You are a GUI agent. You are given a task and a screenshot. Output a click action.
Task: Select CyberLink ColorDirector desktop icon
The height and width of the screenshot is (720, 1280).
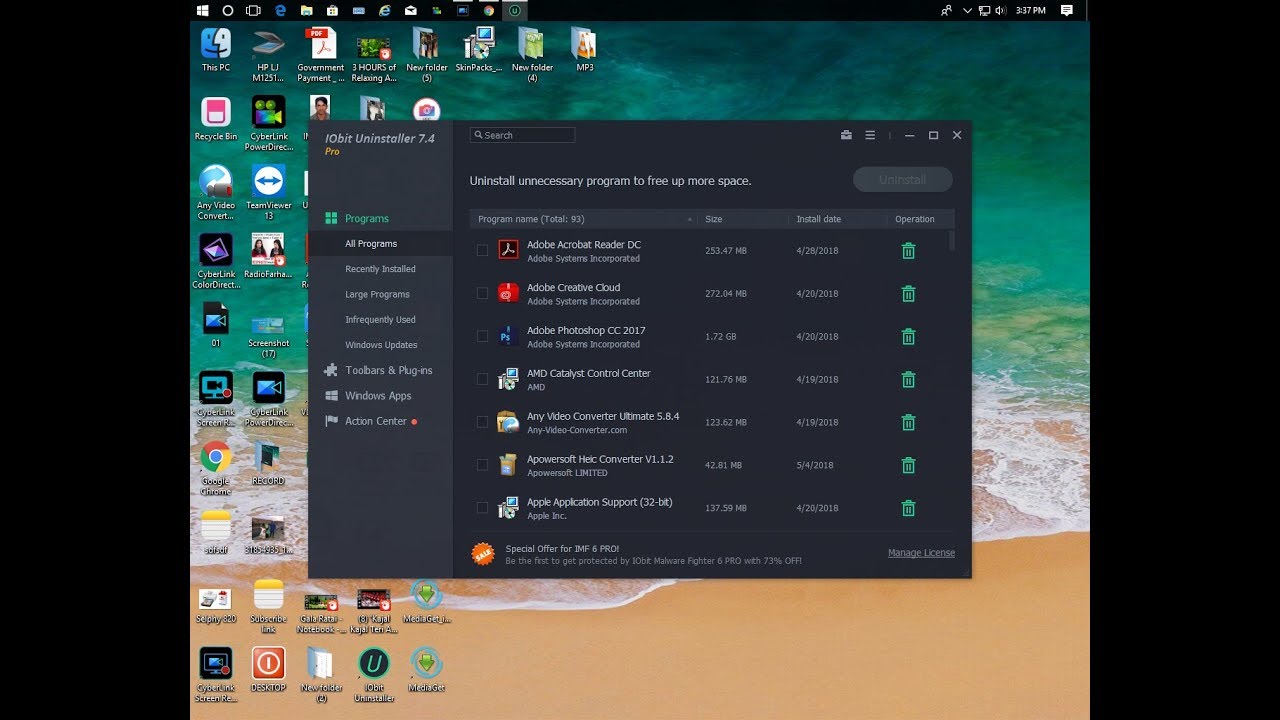coord(216,262)
